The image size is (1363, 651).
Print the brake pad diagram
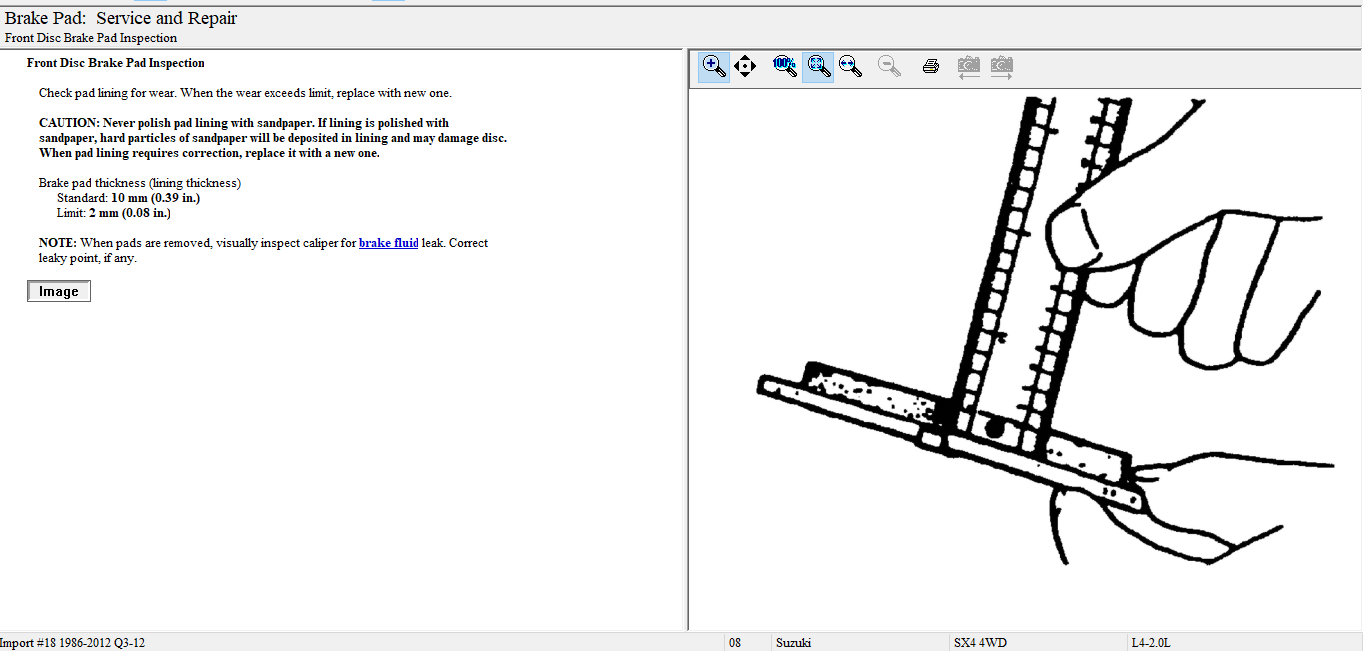coord(931,67)
